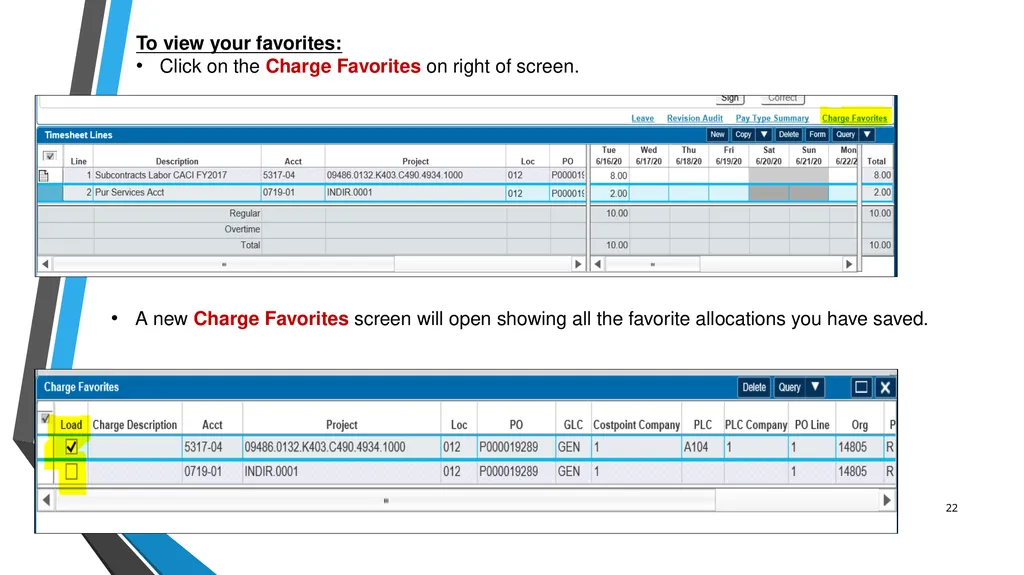This screenshot has width=1024, height=575.
Task: Select INDIR.0001 project in Charge Favorites
Action: tap(342, 471)
